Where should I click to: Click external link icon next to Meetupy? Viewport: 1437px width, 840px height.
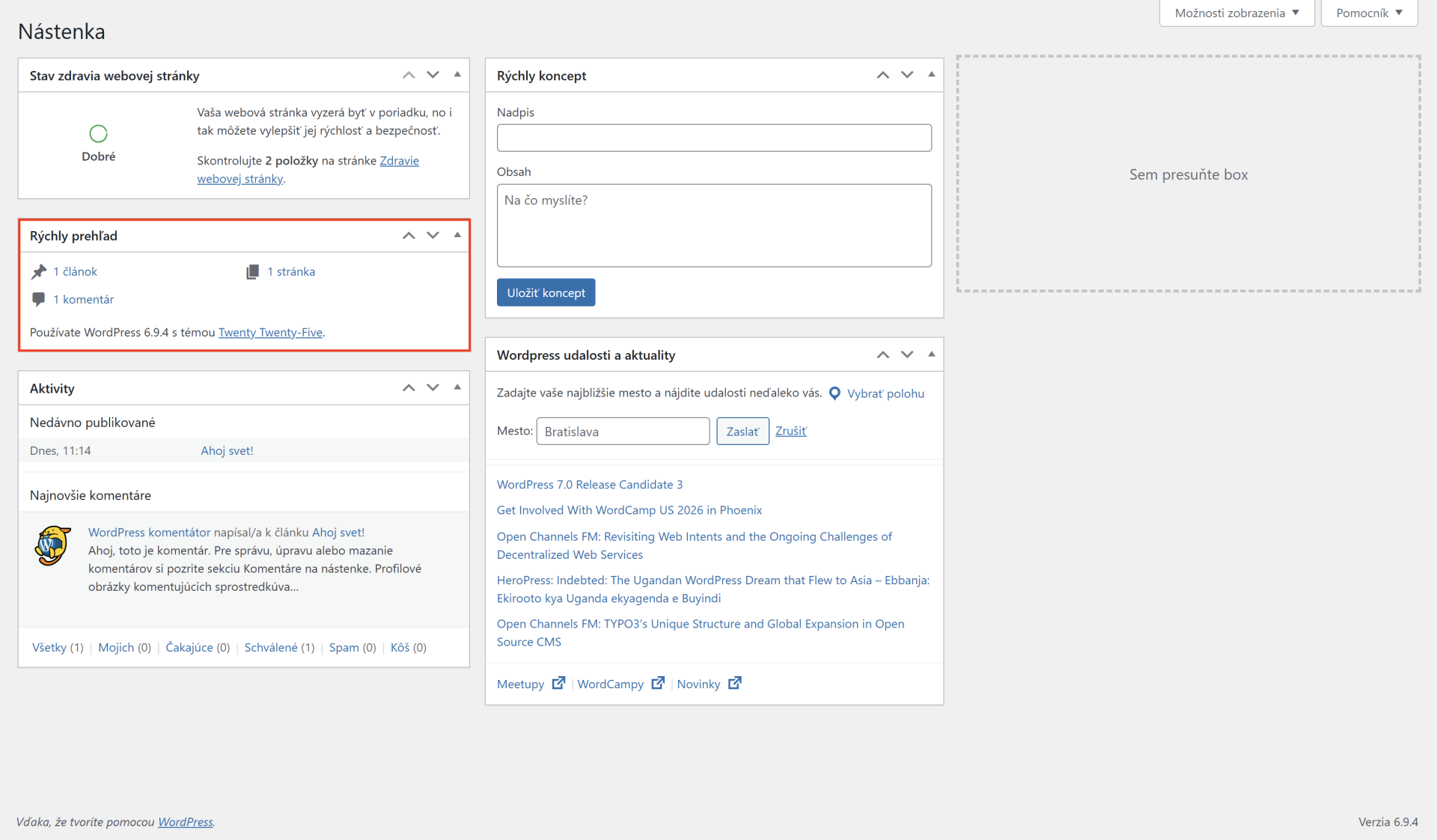pos(558,683)
